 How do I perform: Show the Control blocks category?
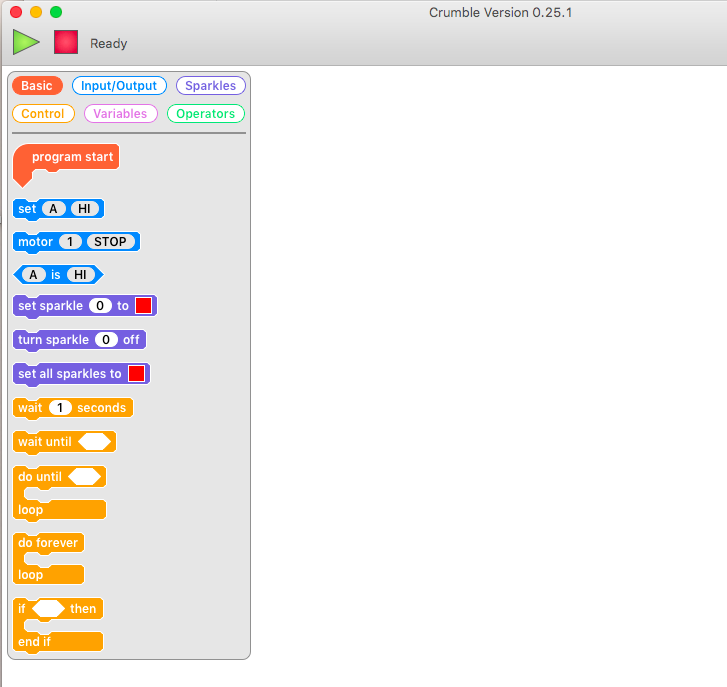click(x=43, y=114)
